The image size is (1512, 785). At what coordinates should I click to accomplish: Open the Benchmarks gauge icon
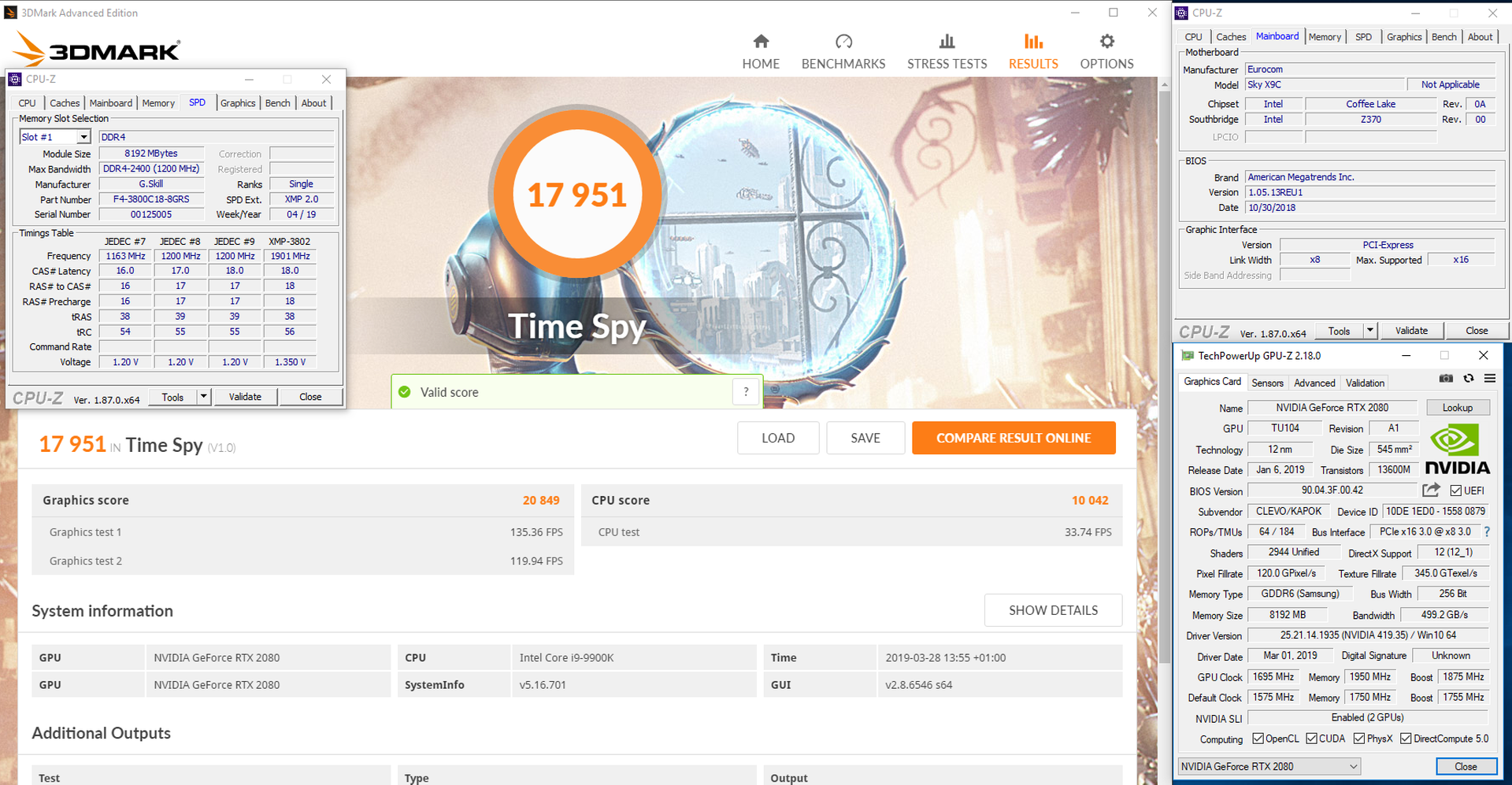pos(843,41)
